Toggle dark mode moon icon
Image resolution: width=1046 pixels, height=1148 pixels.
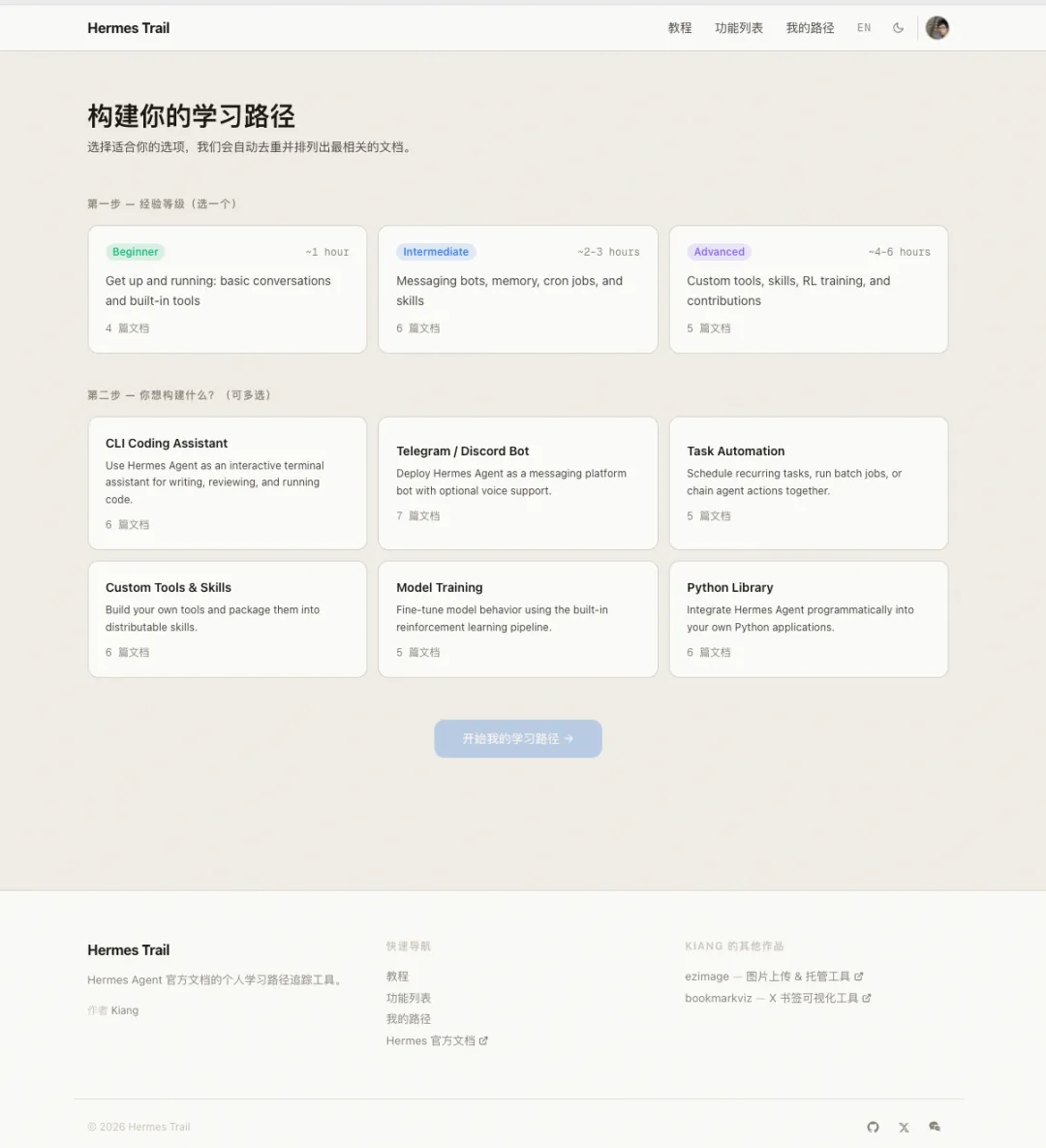coord(898,28)
